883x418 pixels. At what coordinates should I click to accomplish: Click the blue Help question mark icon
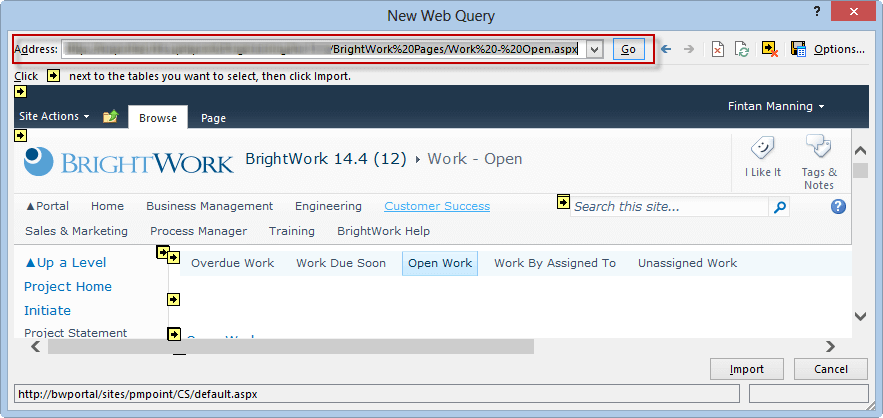click(x=839, y=207)
